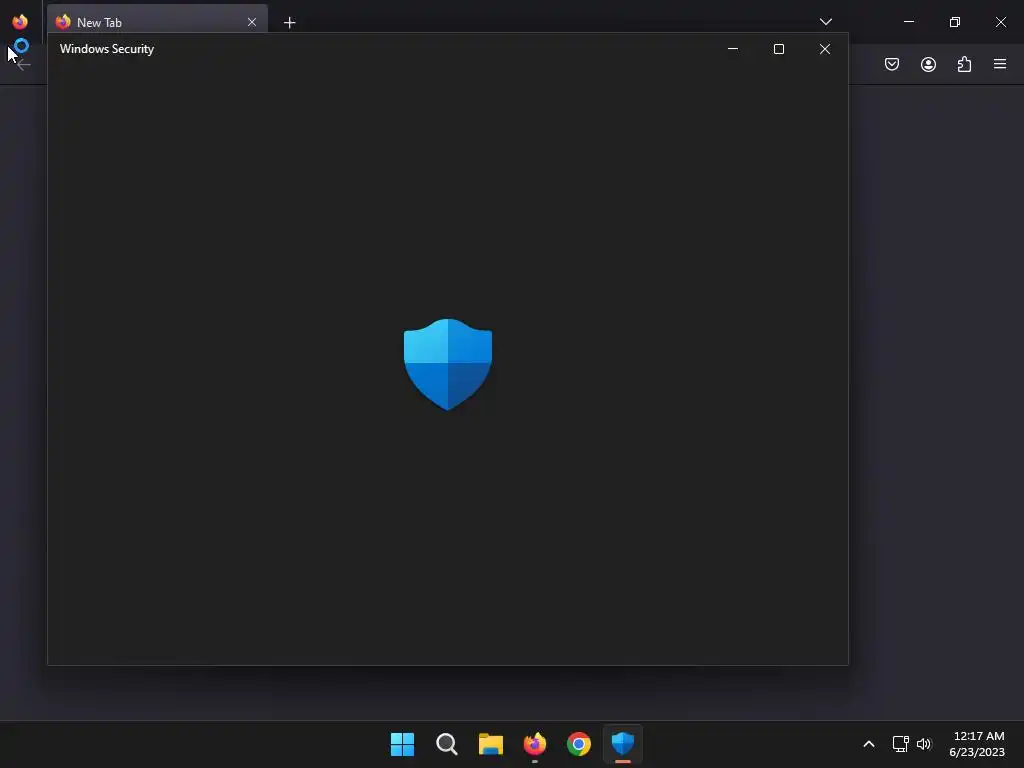Open Google Chrome from the taskbar

(579, 744)
